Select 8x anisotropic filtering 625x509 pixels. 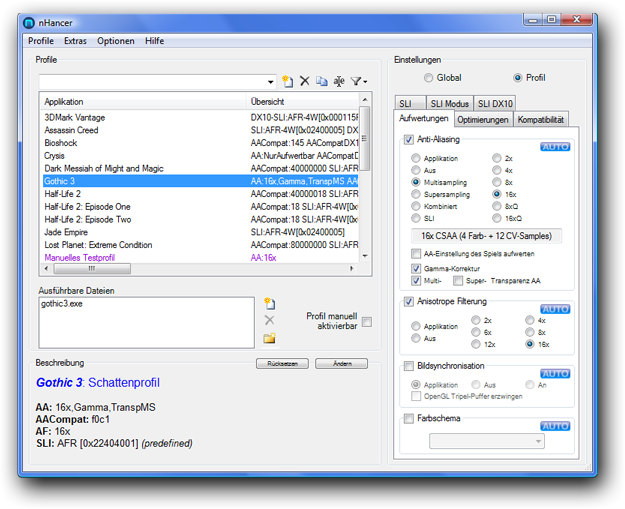[530, 332]
